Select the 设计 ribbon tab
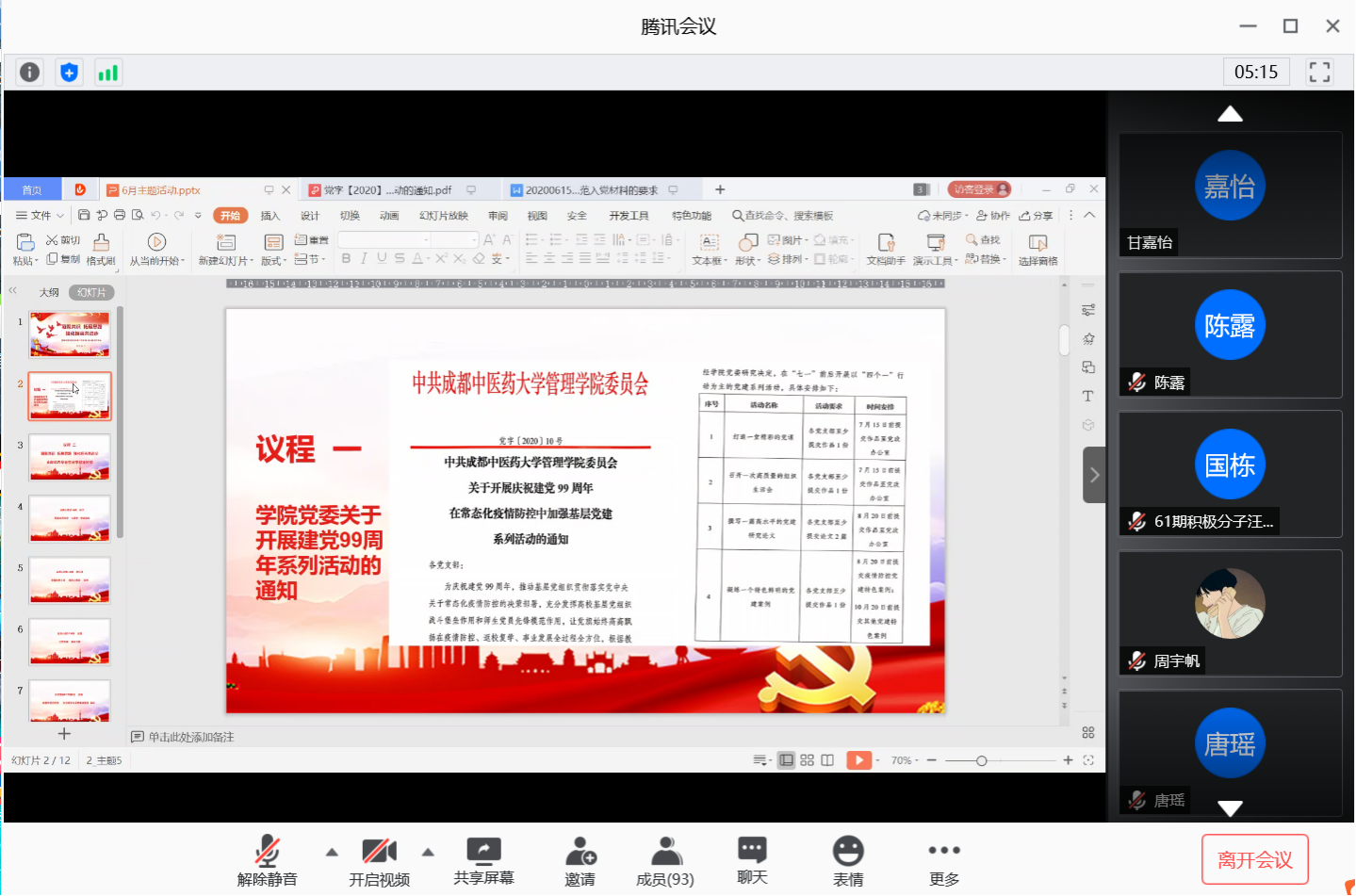Screen dimensions: 1356x896 [x=310, y=216]
